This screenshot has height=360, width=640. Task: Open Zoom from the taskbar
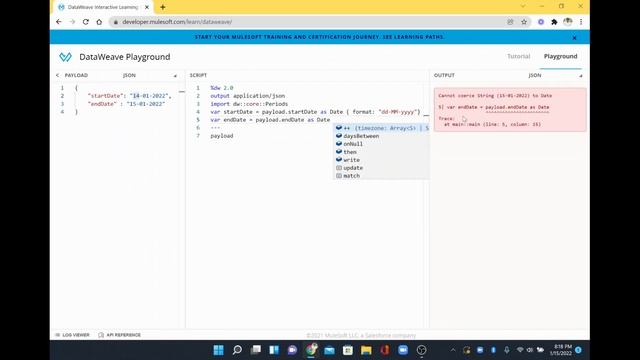[403, 350]
